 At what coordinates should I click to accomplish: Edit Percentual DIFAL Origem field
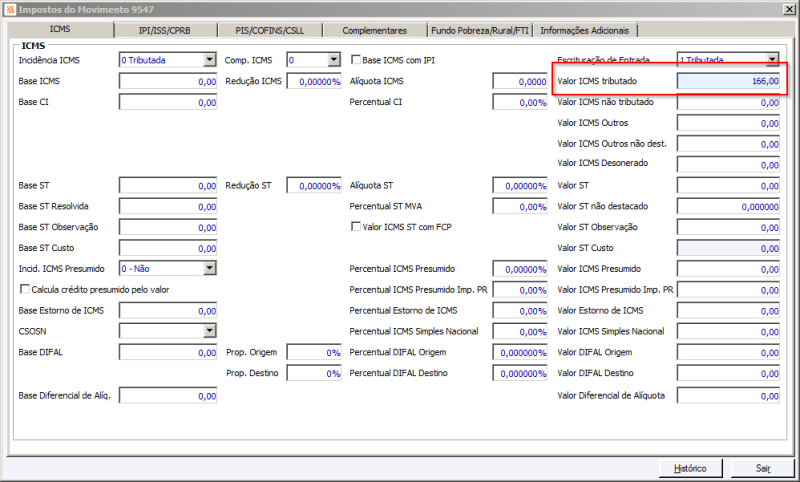click(520, 353)
